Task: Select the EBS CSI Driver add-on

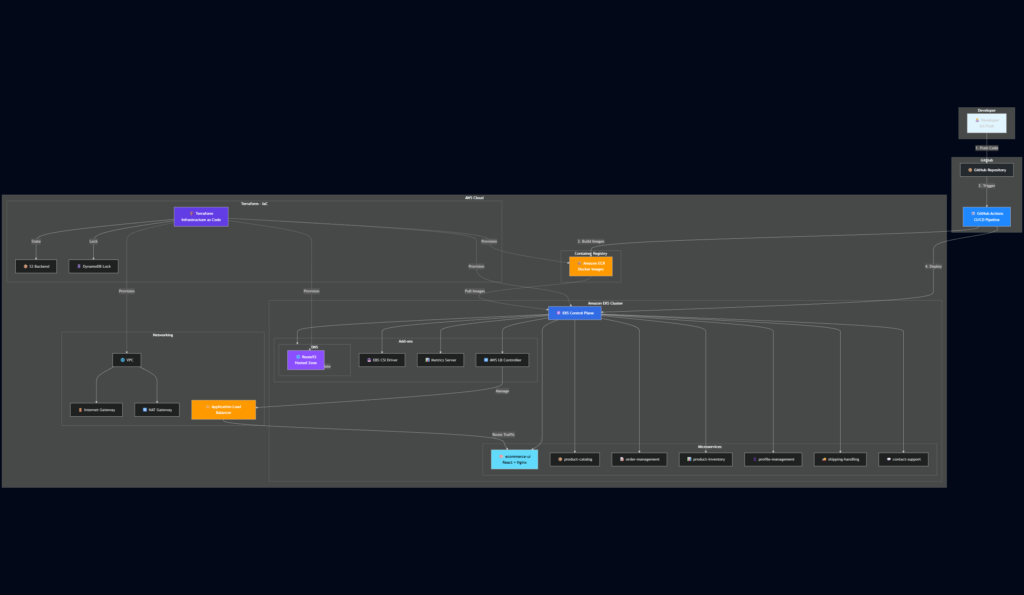Action: point(382,360)
